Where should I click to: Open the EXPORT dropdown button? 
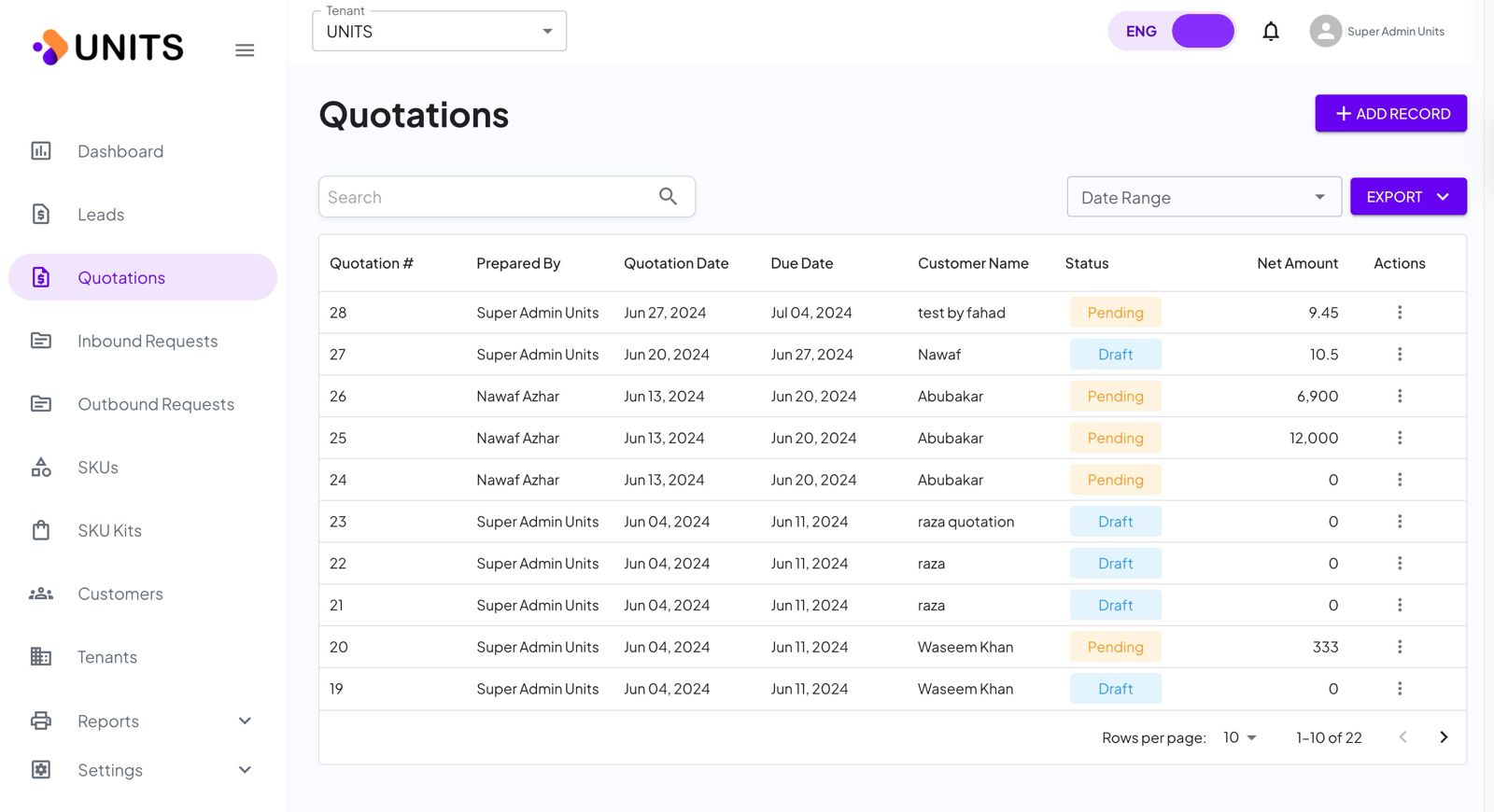(1408, 197)
